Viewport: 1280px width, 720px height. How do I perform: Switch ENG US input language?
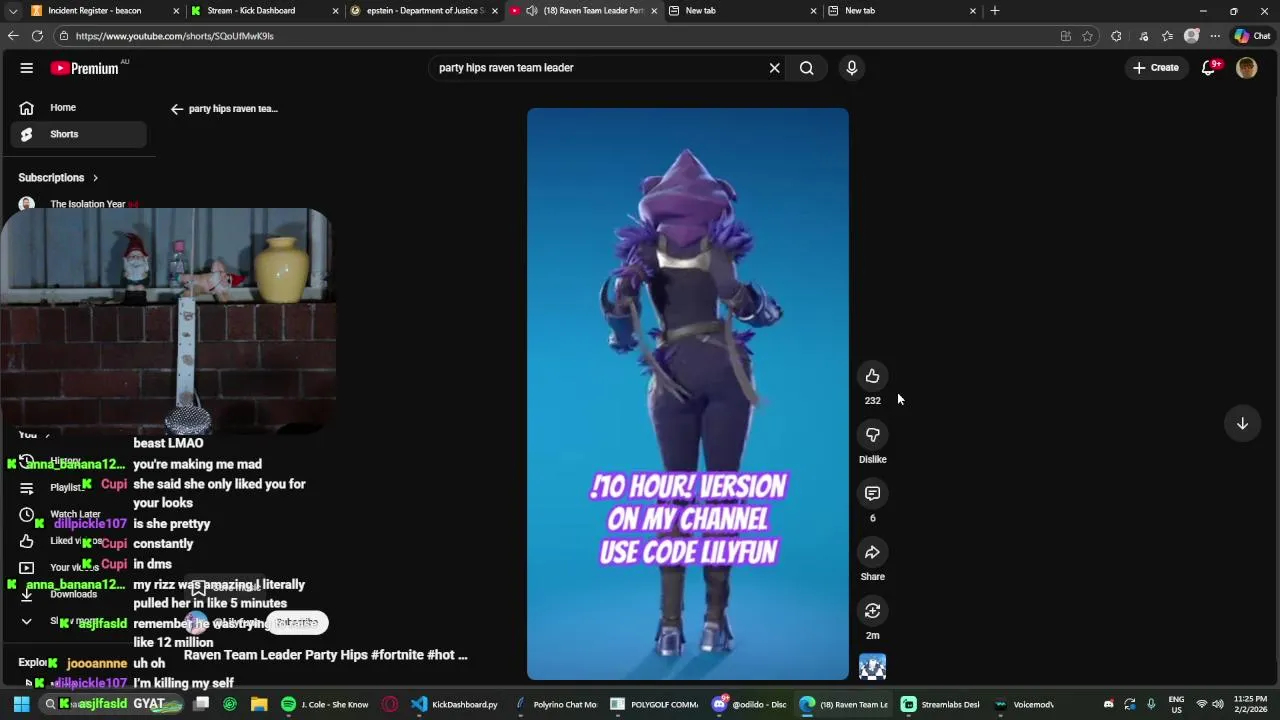pos(1177,704)
